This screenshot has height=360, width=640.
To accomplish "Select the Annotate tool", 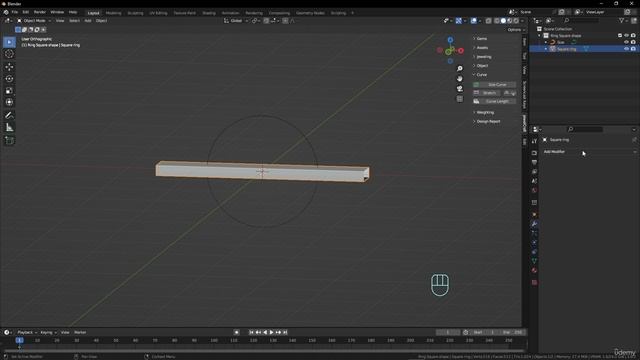I will (x=9, y=116).
